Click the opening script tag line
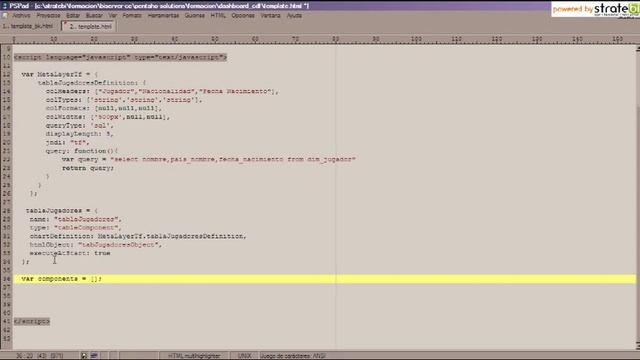This screenshot has height=360, width=640. [x=120, y=57]
